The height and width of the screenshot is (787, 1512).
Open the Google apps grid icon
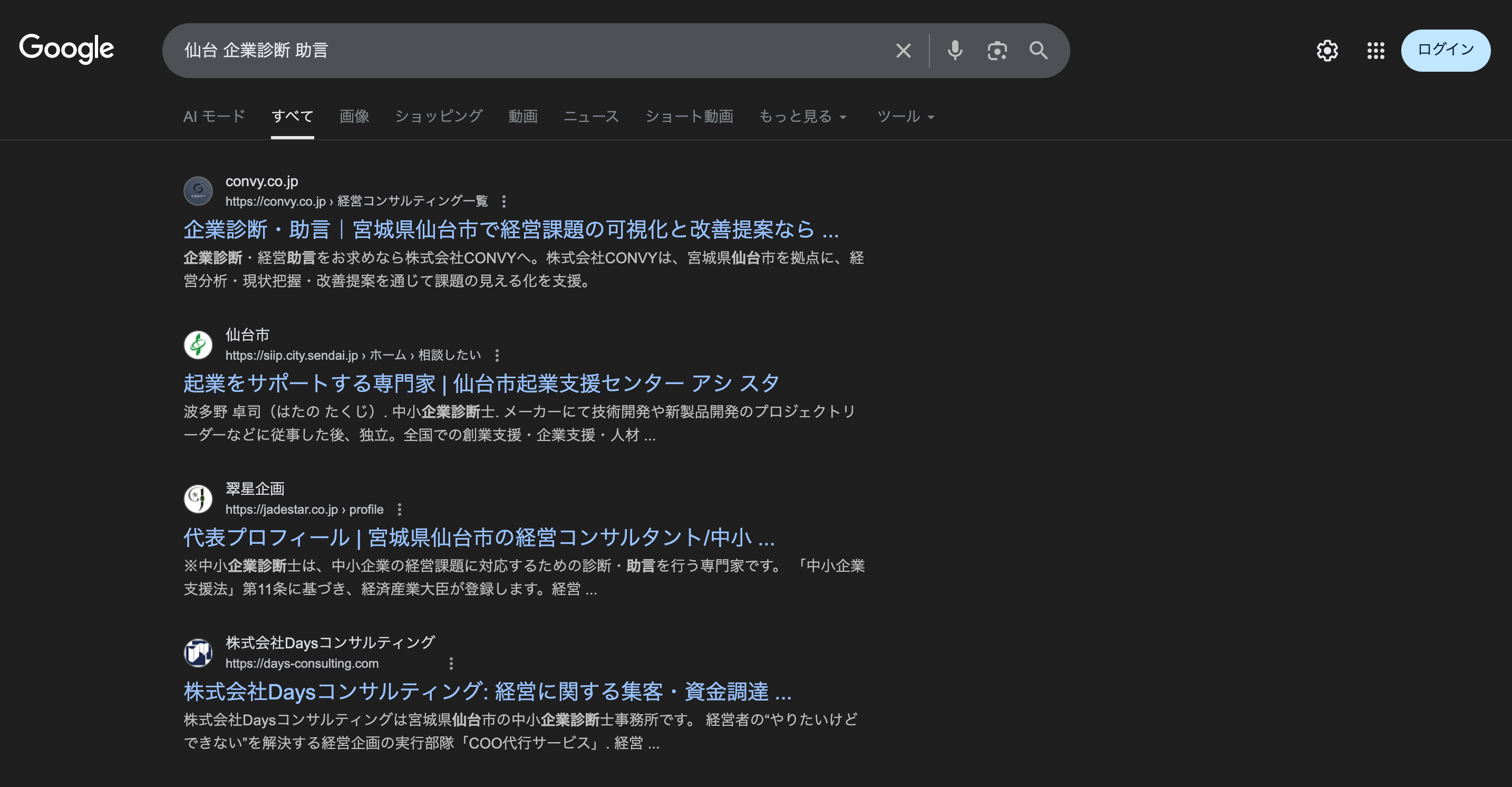pos(1375,51)
